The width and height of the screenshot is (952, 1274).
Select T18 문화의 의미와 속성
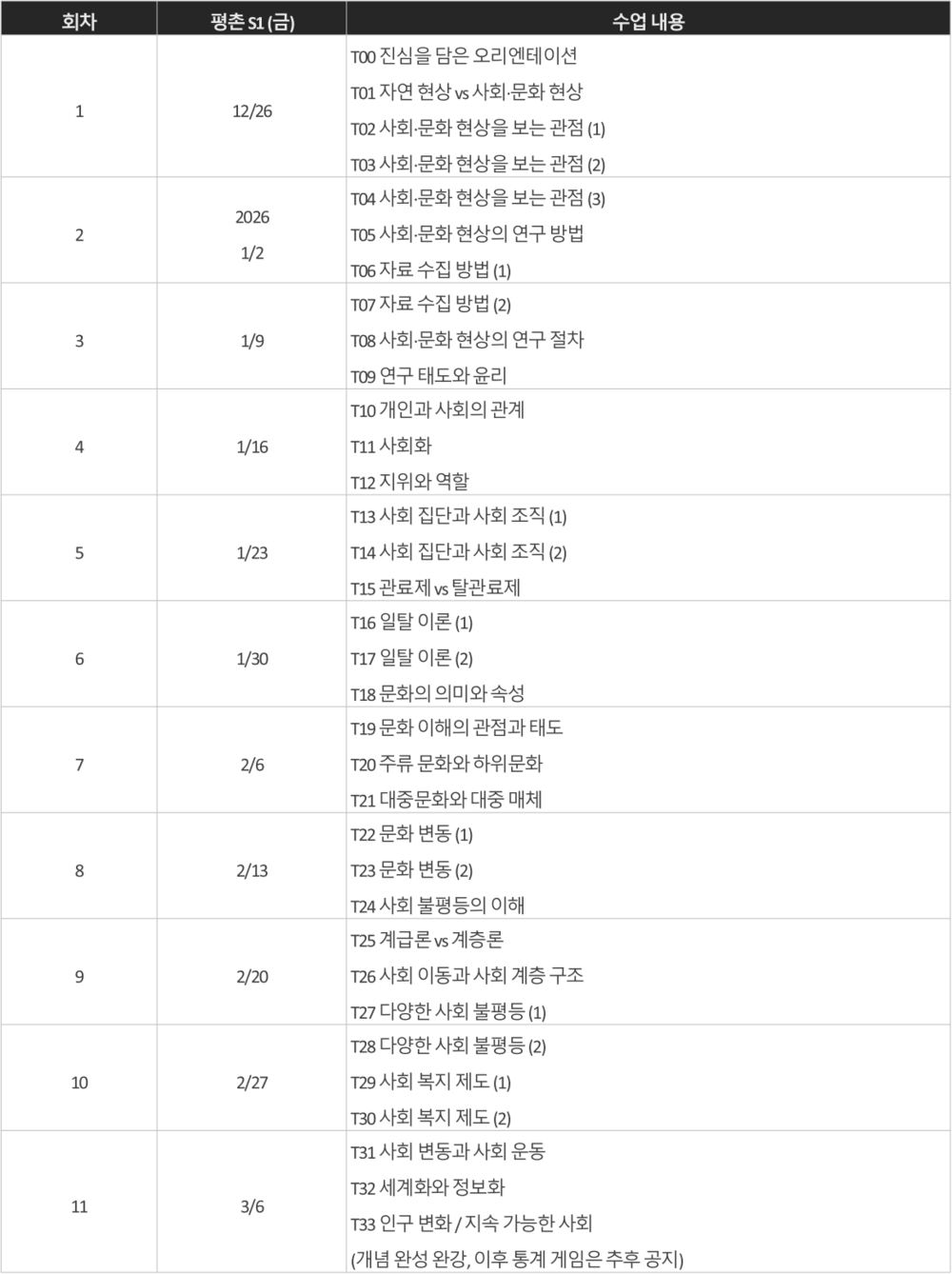pos(437,694)
